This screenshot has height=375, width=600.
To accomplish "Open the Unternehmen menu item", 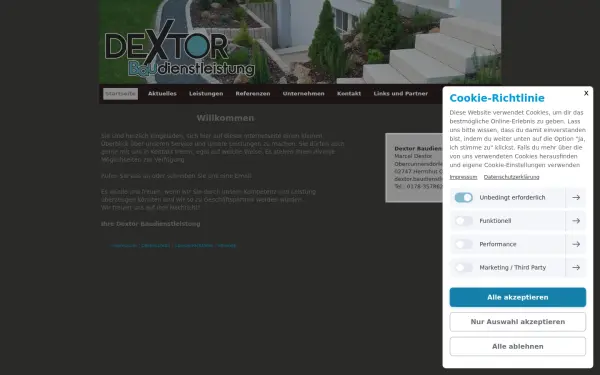I will 303,93.
